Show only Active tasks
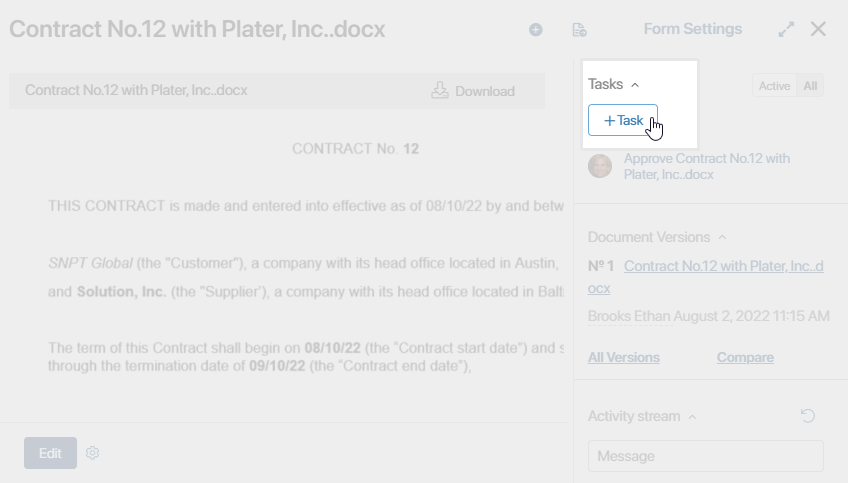Image resolution: width=848 pixels, height=483 pixels. tap(774, 86)
